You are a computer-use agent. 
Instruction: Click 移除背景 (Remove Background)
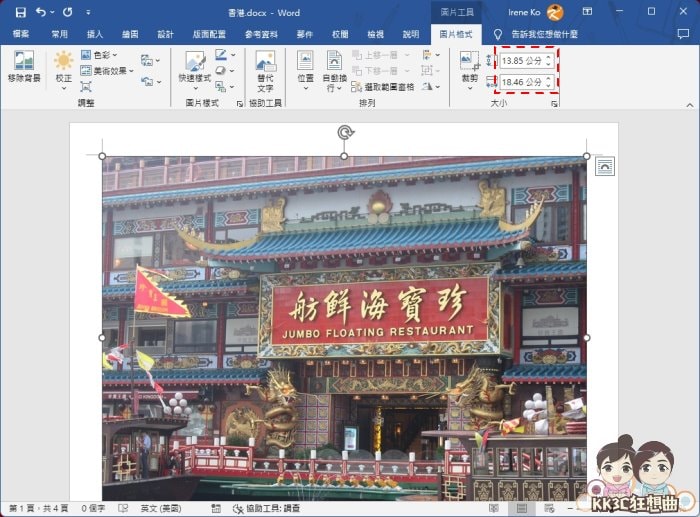pos(24,67)
